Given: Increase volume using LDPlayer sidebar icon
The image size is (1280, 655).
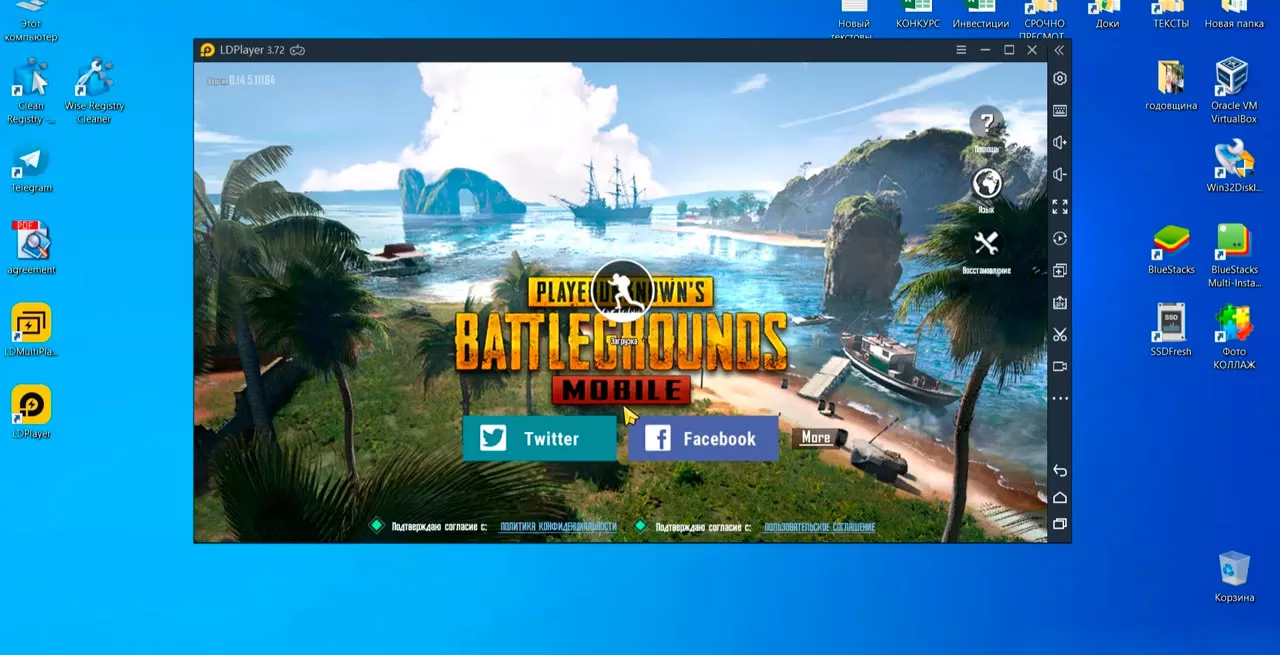Looking at the screenshot, I should coord(1060,143).
